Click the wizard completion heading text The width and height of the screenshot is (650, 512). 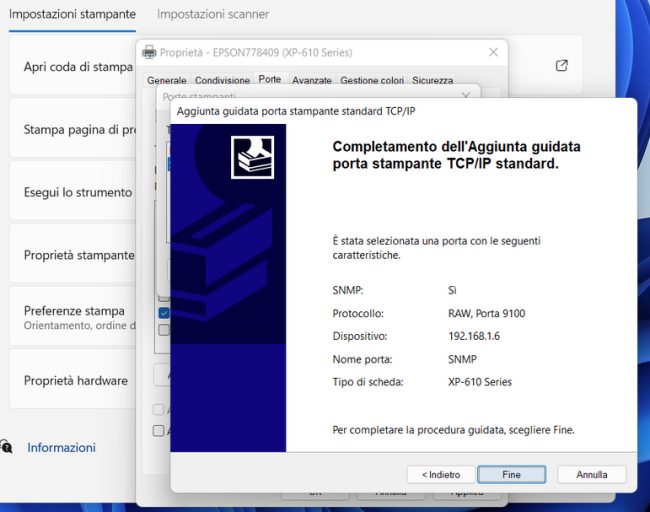(456, 155)
